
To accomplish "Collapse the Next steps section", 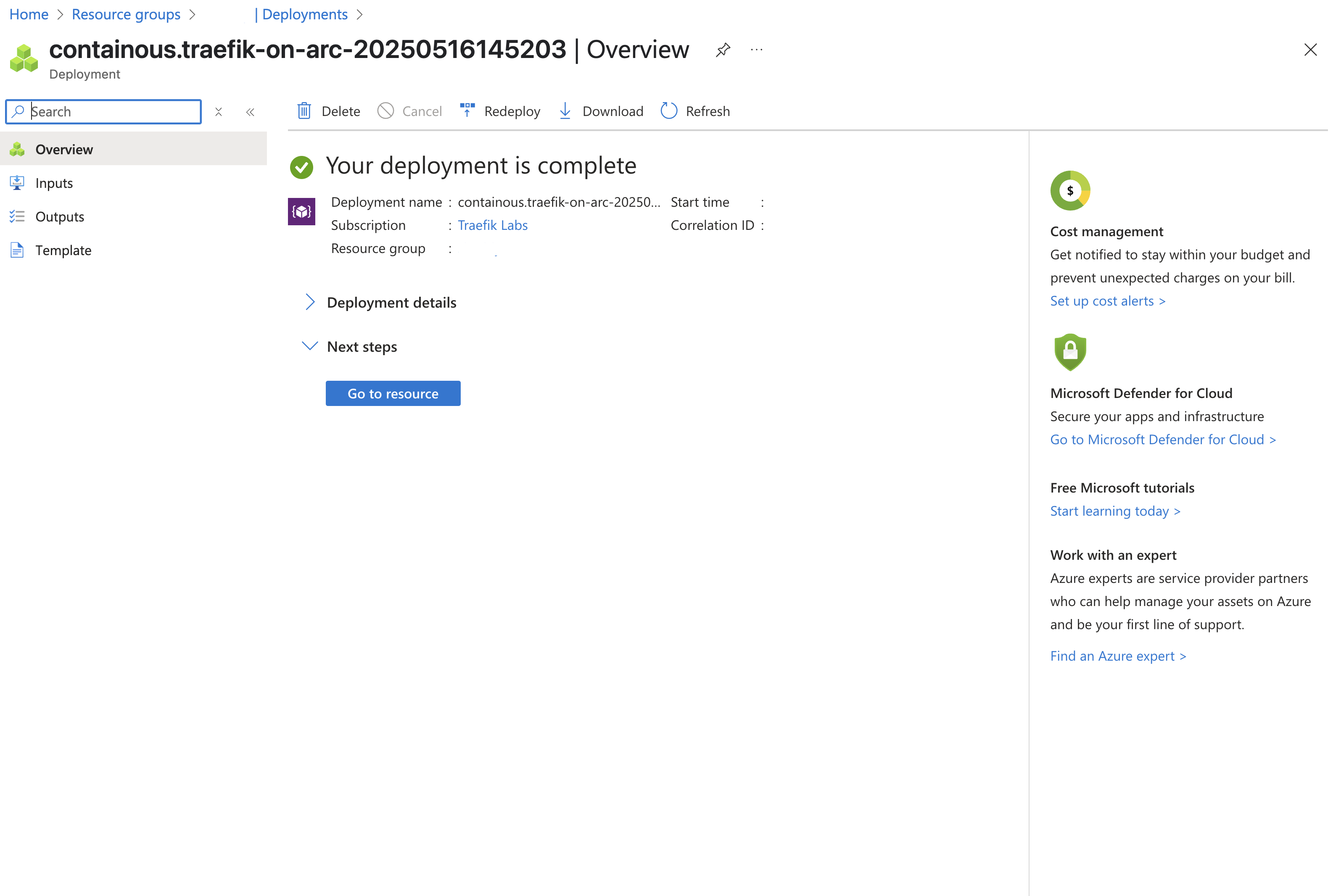I will pyautogui.click(x=310, y=346).
